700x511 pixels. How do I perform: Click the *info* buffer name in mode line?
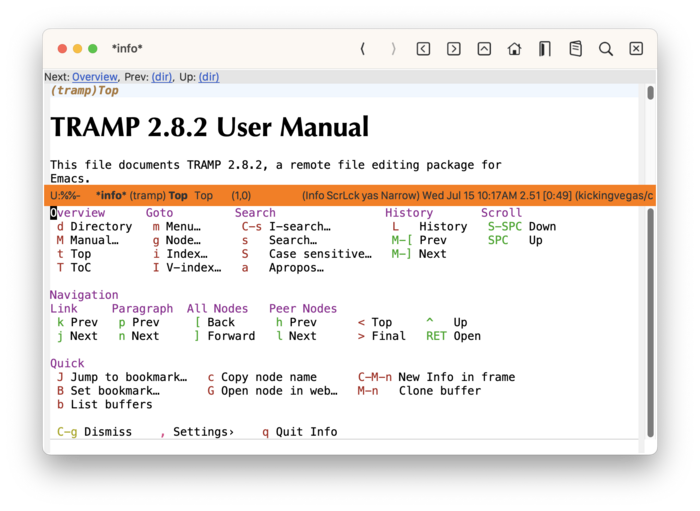pyautogui.click(x=111, y=196)
